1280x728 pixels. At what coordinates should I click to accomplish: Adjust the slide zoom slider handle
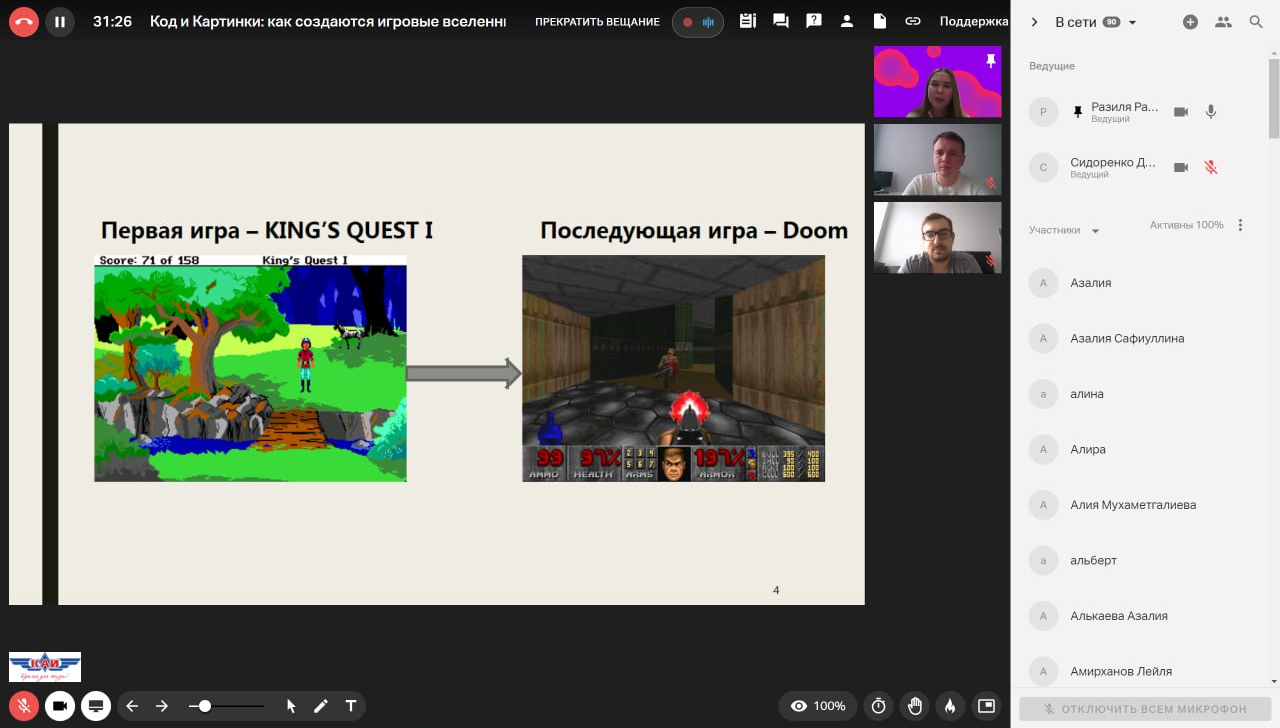click(204, 706)
